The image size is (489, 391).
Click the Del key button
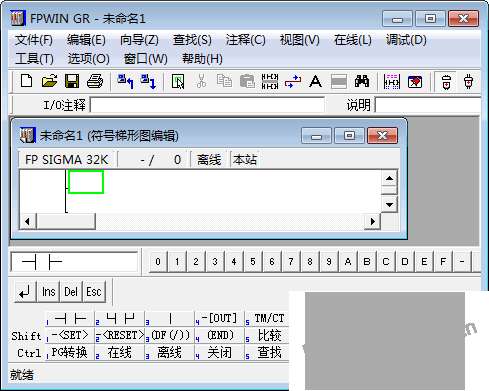pos(71,292)
